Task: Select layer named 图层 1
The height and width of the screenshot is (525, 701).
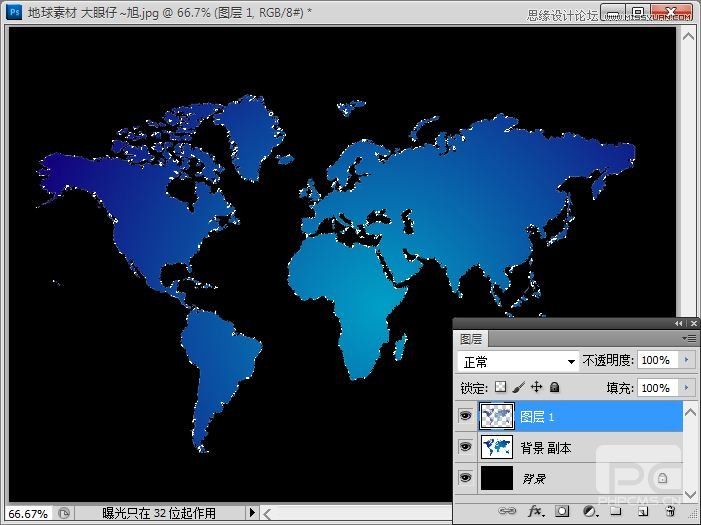Action: (537, 417)
